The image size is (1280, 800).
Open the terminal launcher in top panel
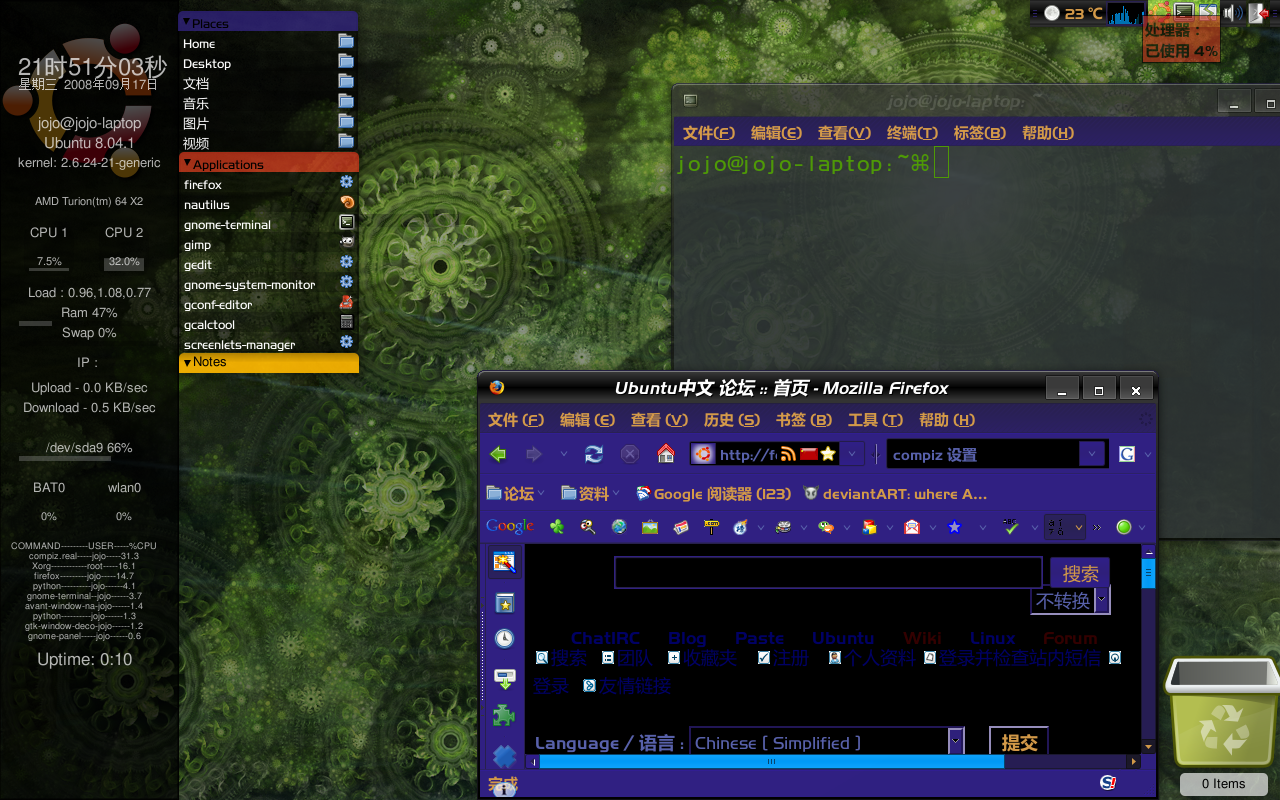[x=1184, y=12]
